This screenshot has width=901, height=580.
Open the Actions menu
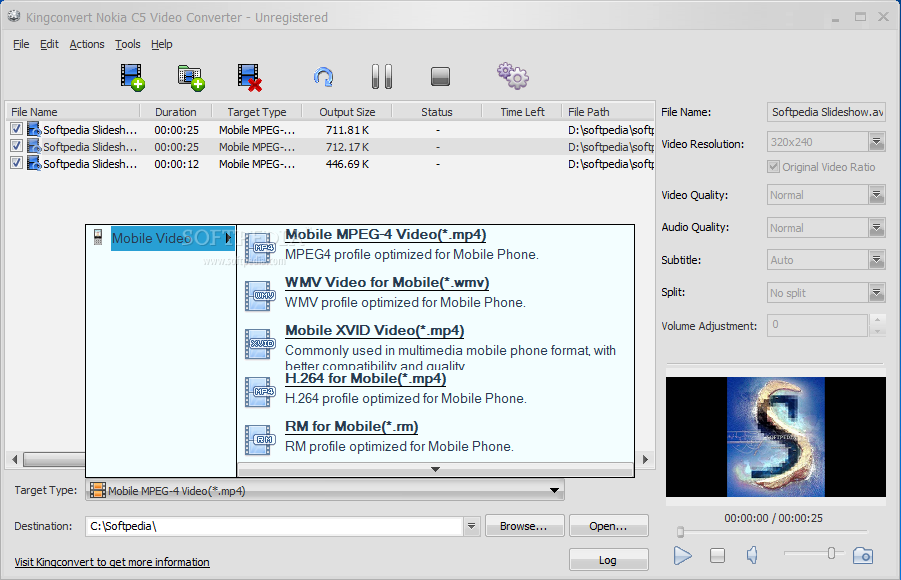(87, 44)
